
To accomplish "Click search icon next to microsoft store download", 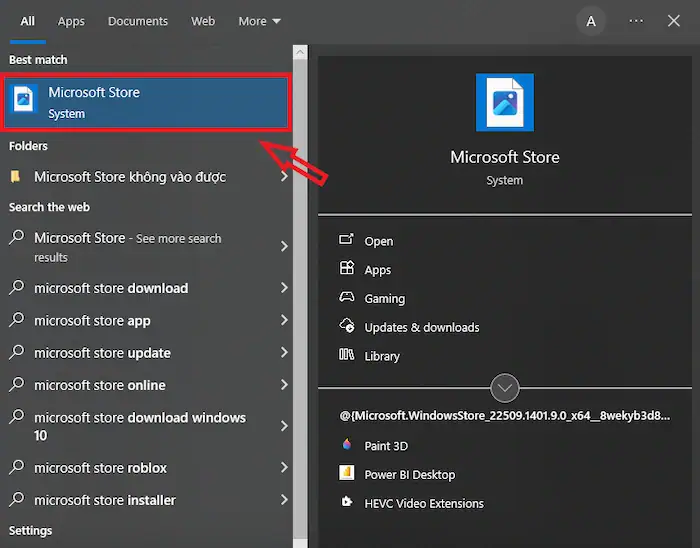I will click(17, 287).
